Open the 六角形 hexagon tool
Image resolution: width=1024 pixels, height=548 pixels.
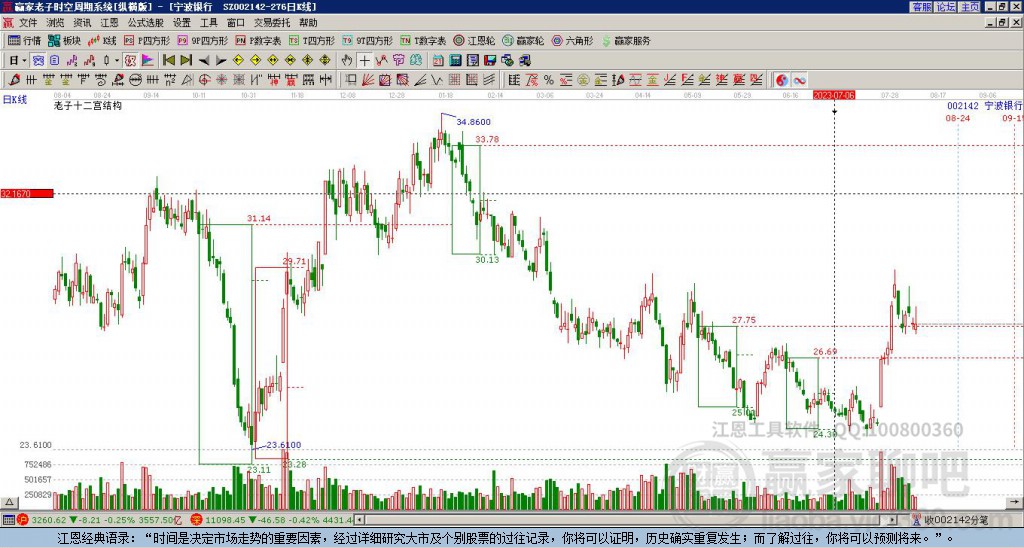(x=573, y=40)
